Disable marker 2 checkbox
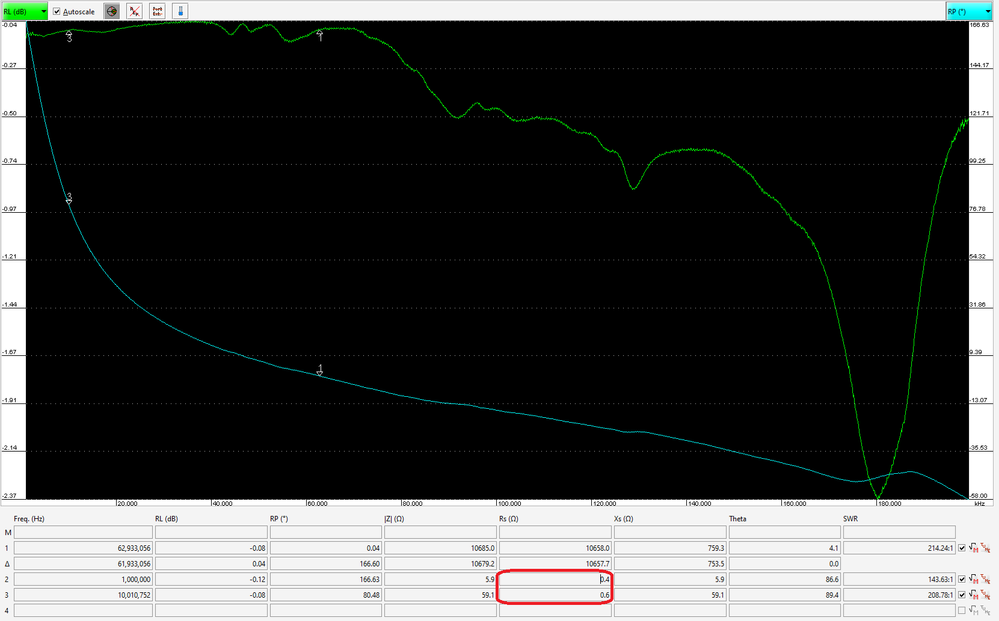 click(962, 579)
